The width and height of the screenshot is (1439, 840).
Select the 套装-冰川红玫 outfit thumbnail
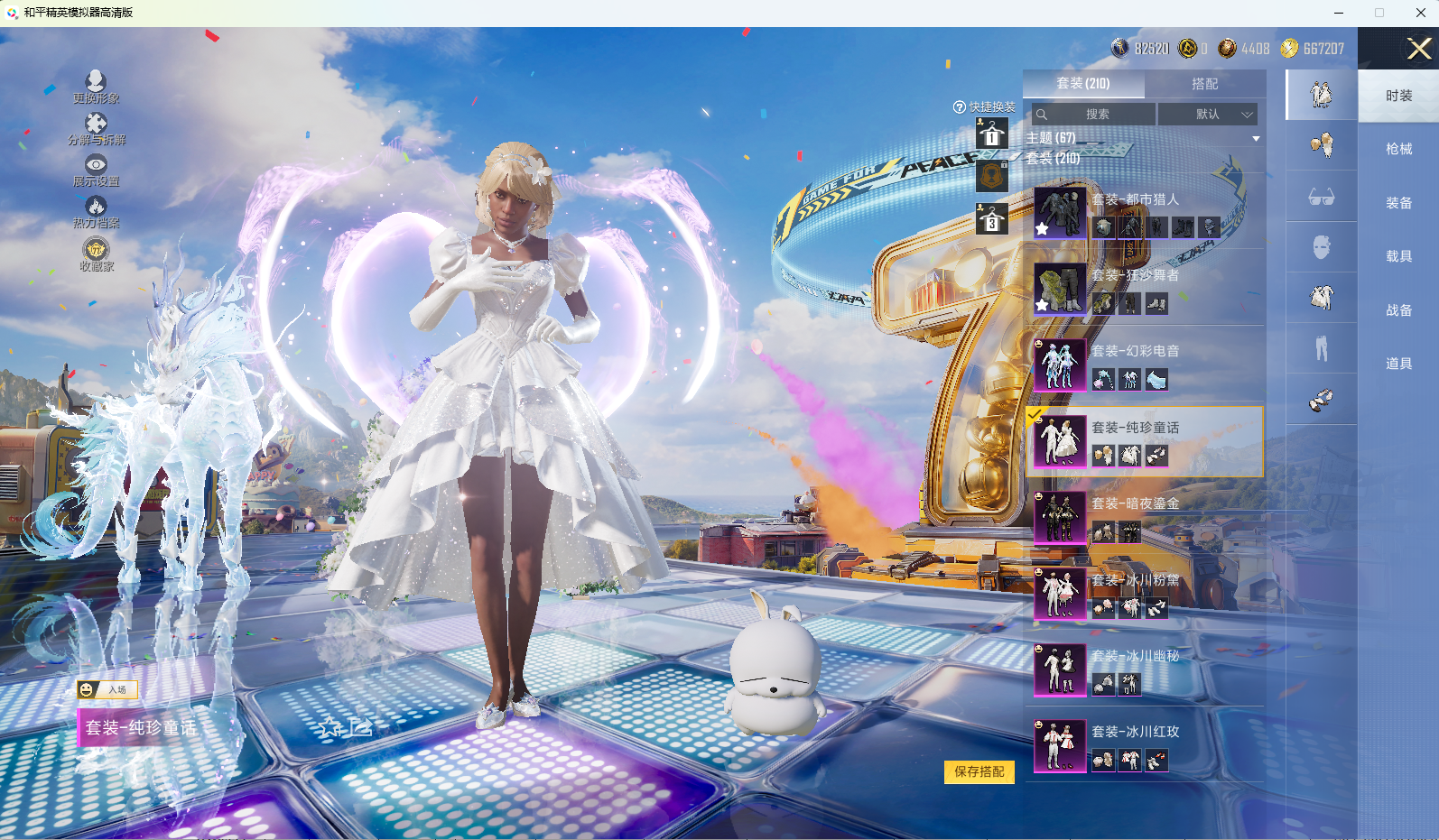coord(1060,745)
